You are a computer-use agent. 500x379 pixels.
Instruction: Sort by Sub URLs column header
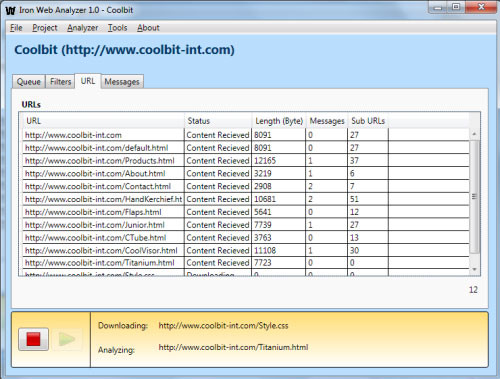pyautogui.click(x=368, y=121)
